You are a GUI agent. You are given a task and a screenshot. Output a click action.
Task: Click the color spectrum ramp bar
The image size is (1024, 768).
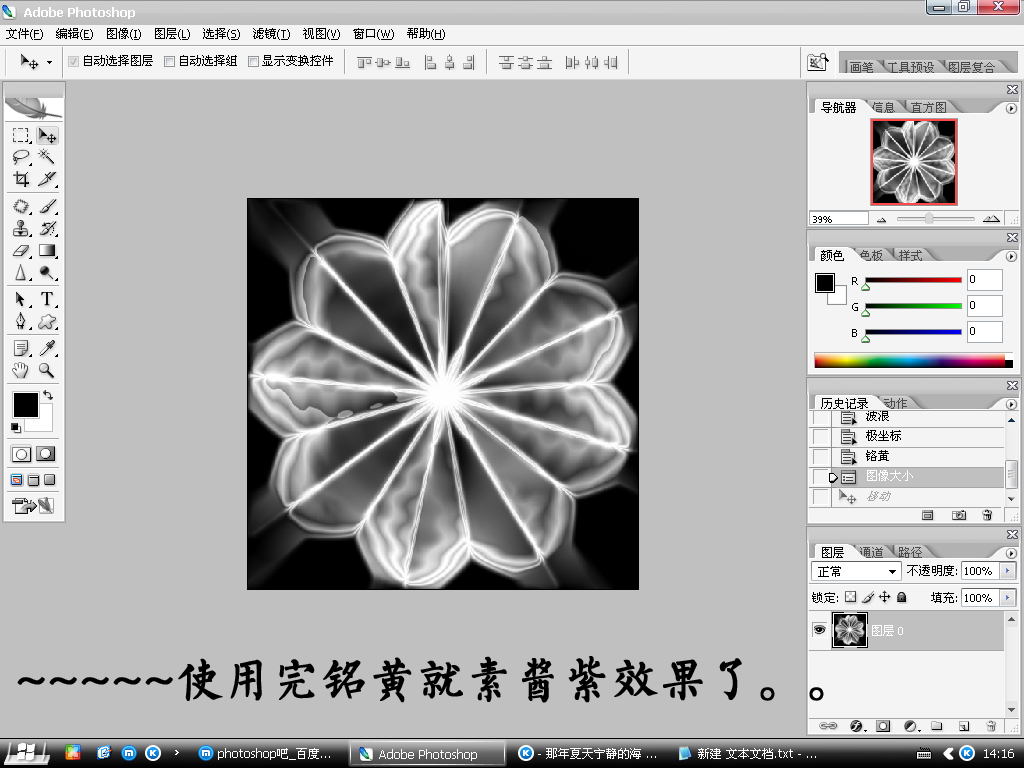pyautogui.click(x=909, y=361)
